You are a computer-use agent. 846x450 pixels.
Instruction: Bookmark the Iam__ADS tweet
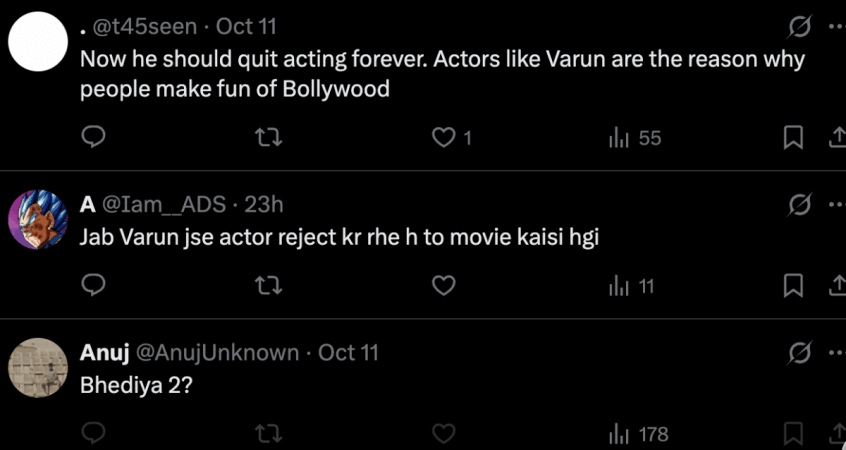pos(793,286)
